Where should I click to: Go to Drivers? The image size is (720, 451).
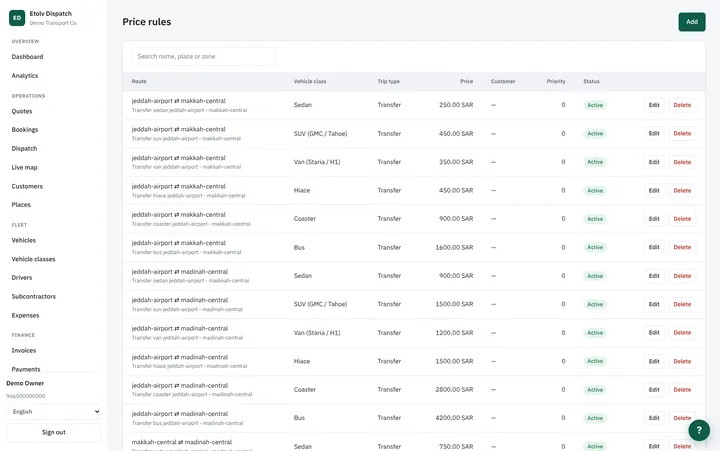[x=22, y=278]
